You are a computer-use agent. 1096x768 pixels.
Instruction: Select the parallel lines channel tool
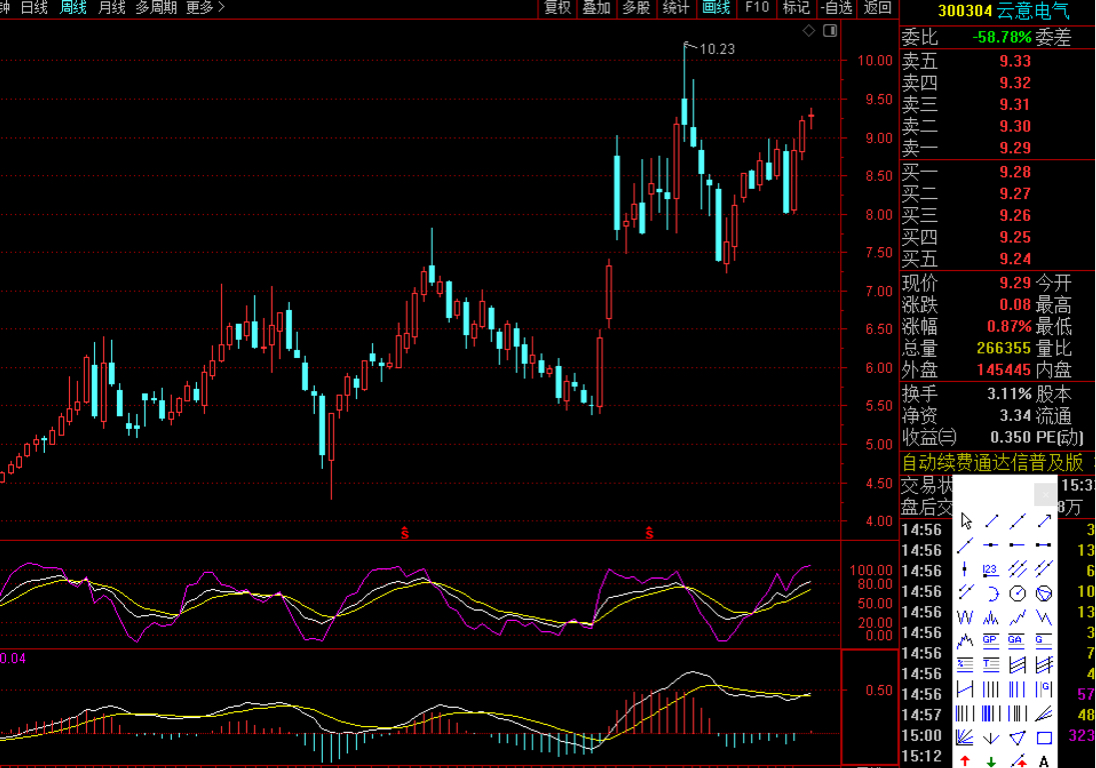pos(1018,569)
